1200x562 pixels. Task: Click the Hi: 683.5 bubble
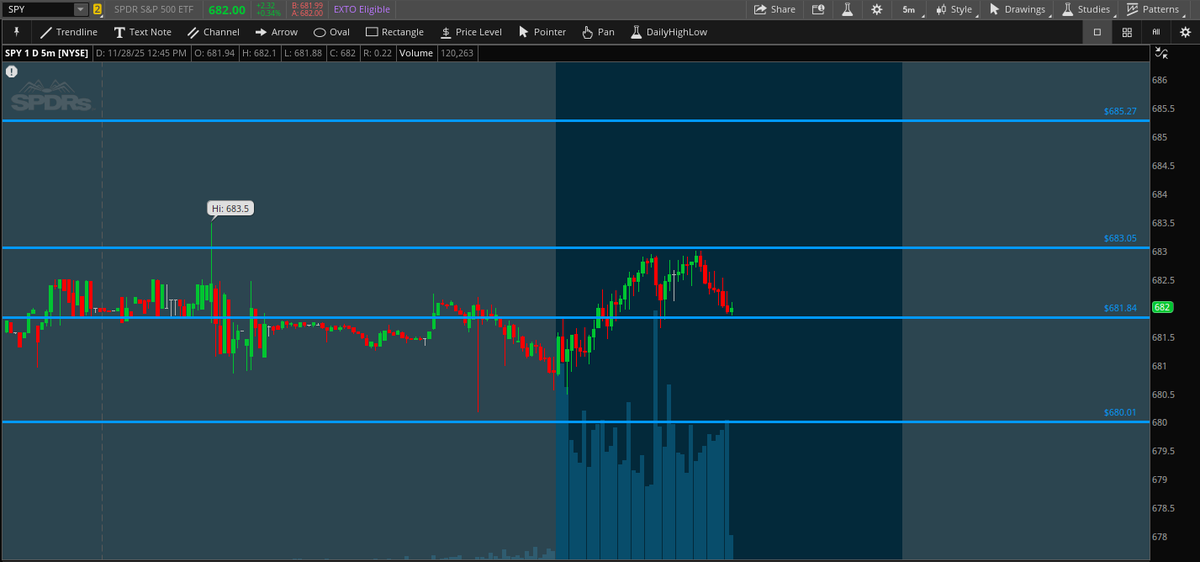(229, 208)
